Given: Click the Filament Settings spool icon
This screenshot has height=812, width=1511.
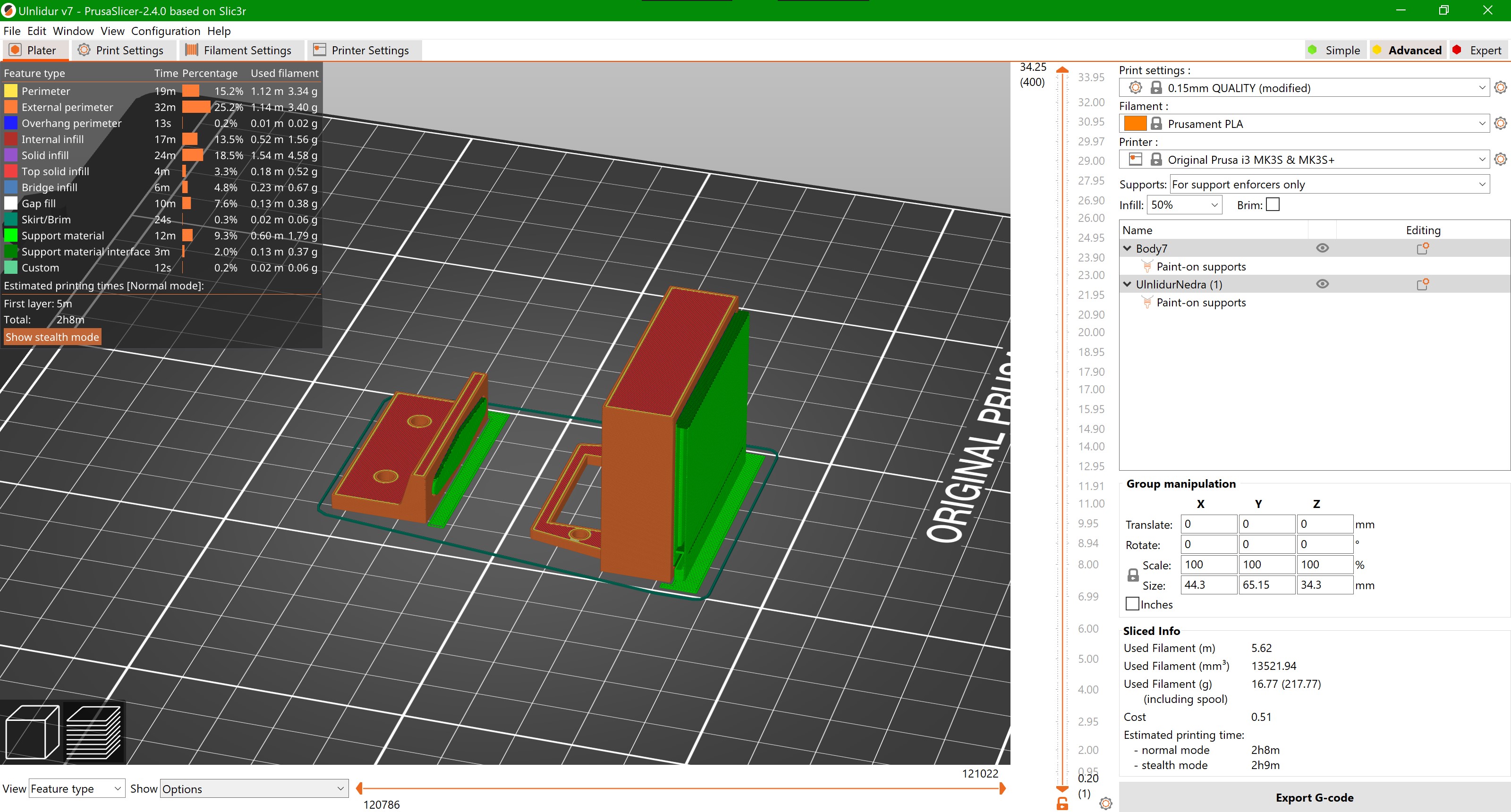Looking at the screenshot, I should click(x=191, y=50).
